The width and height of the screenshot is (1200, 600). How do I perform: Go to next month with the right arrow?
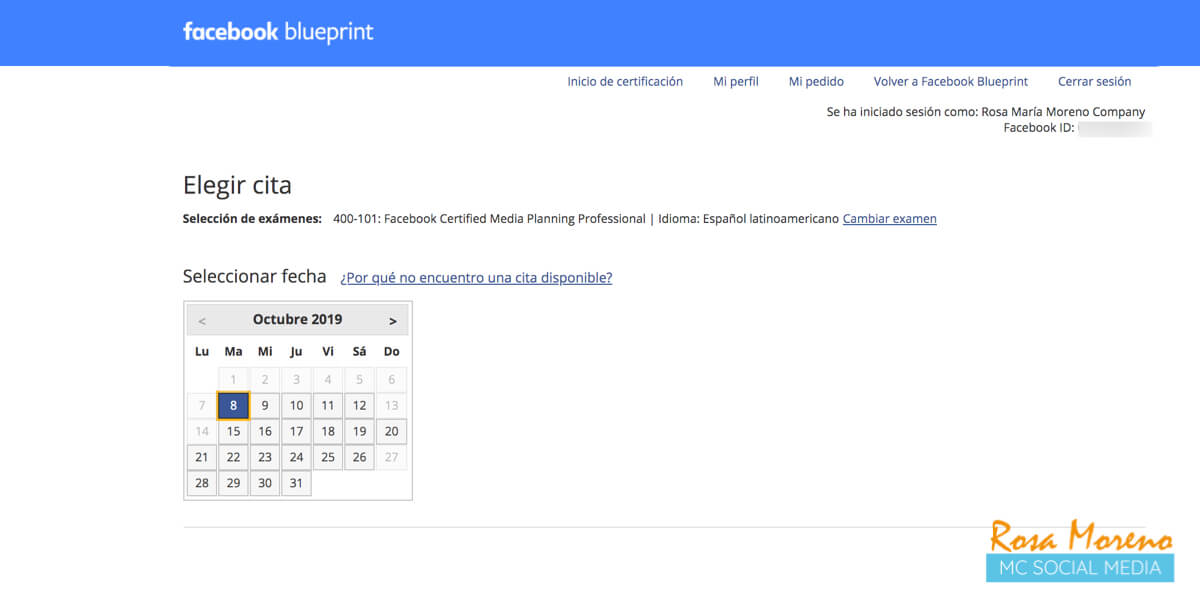[x=393, y=319]
